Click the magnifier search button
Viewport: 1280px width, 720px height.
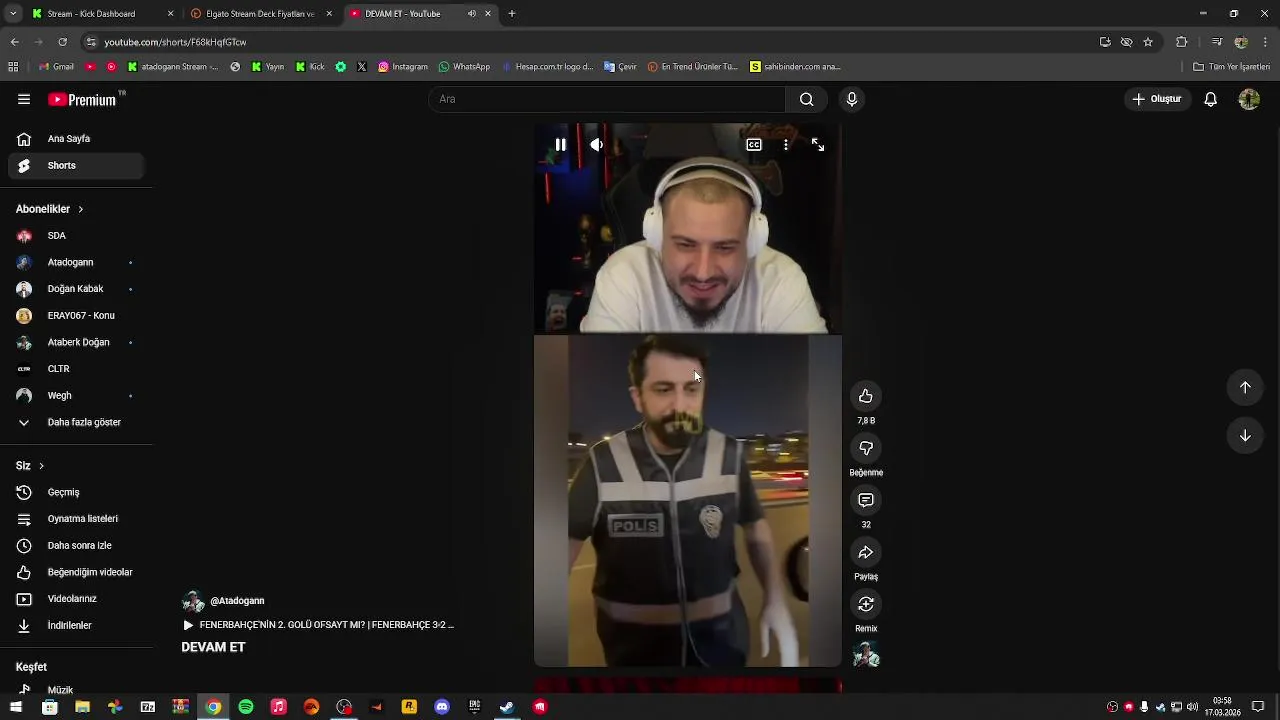806,99
